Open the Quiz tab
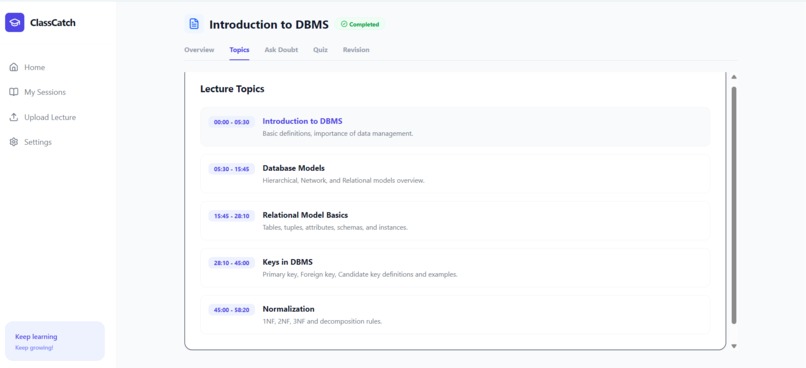The width and height of the screenshot is (806, 368). (320, 50)
